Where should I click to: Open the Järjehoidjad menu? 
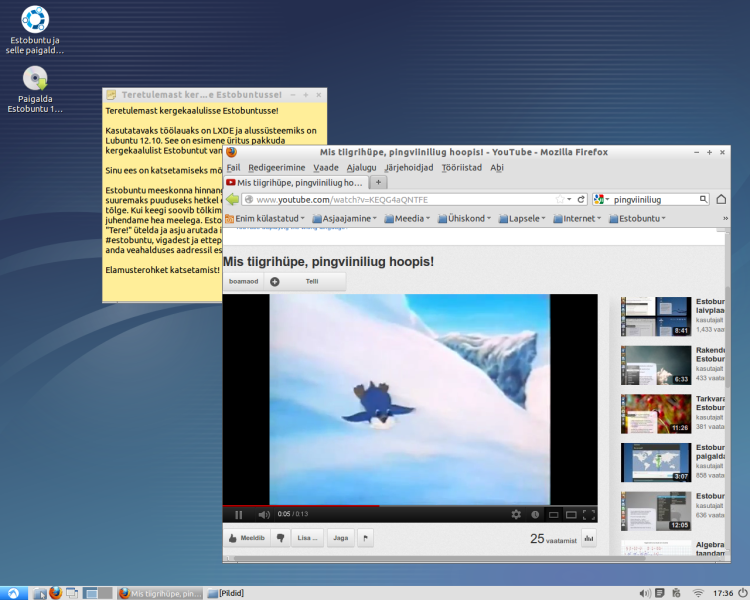[x=408, y=167]
